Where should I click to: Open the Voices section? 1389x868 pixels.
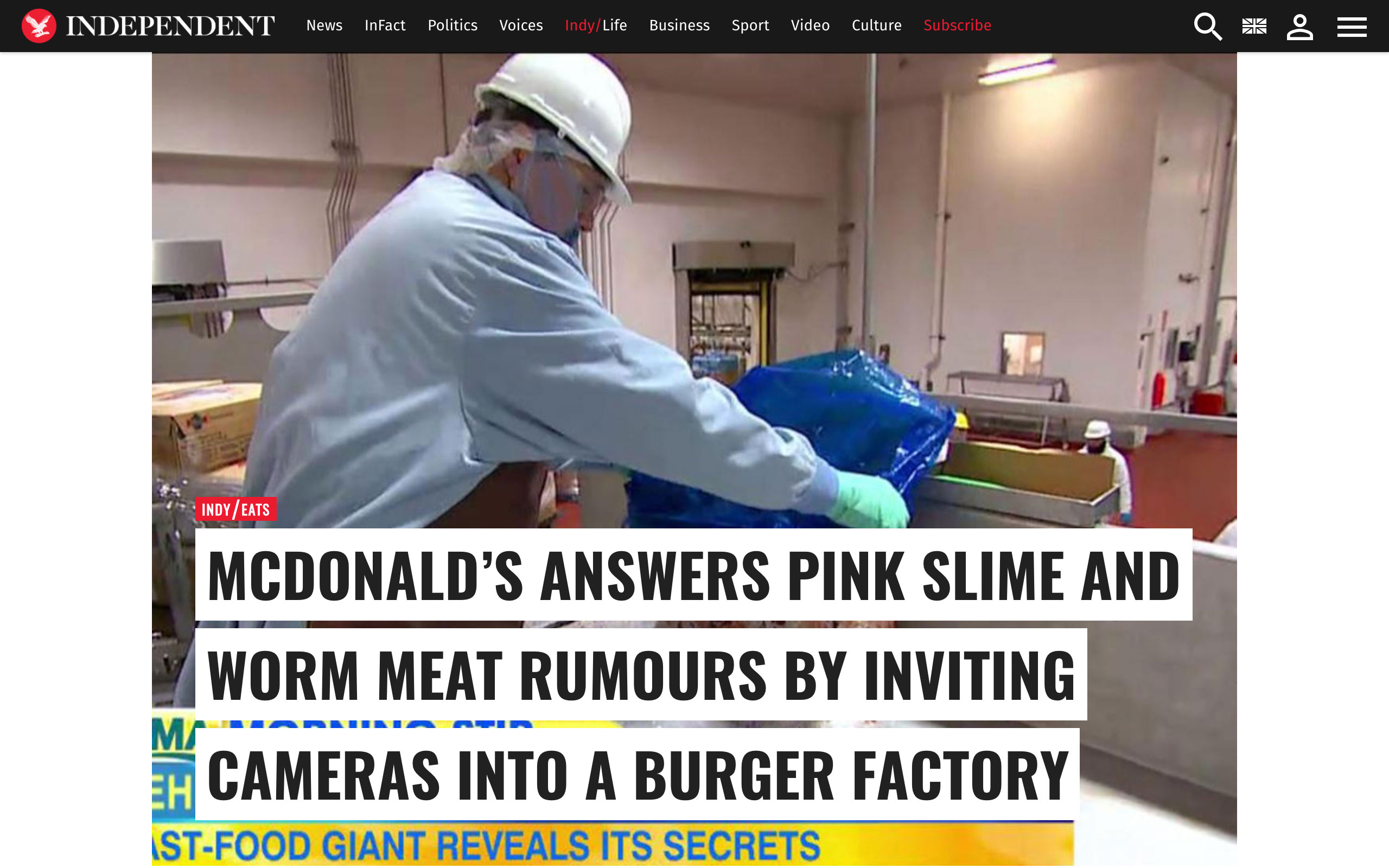click(x=520, y=25)
